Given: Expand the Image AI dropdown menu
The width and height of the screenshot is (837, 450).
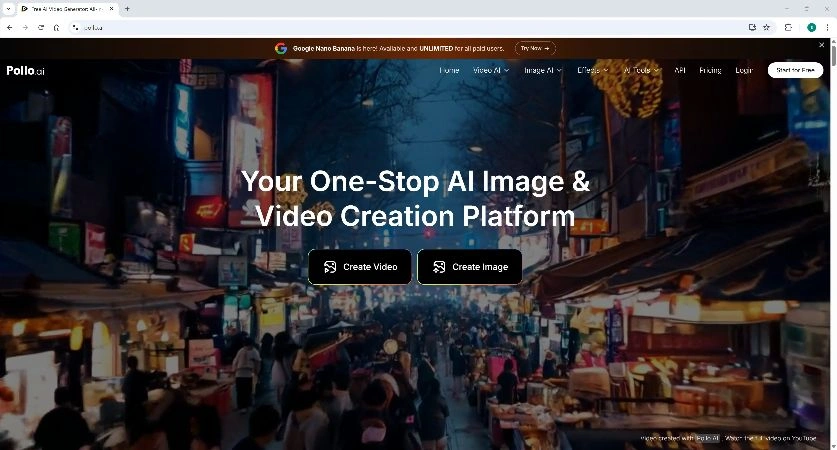Looking at the screenshot, I should [543, 71].
